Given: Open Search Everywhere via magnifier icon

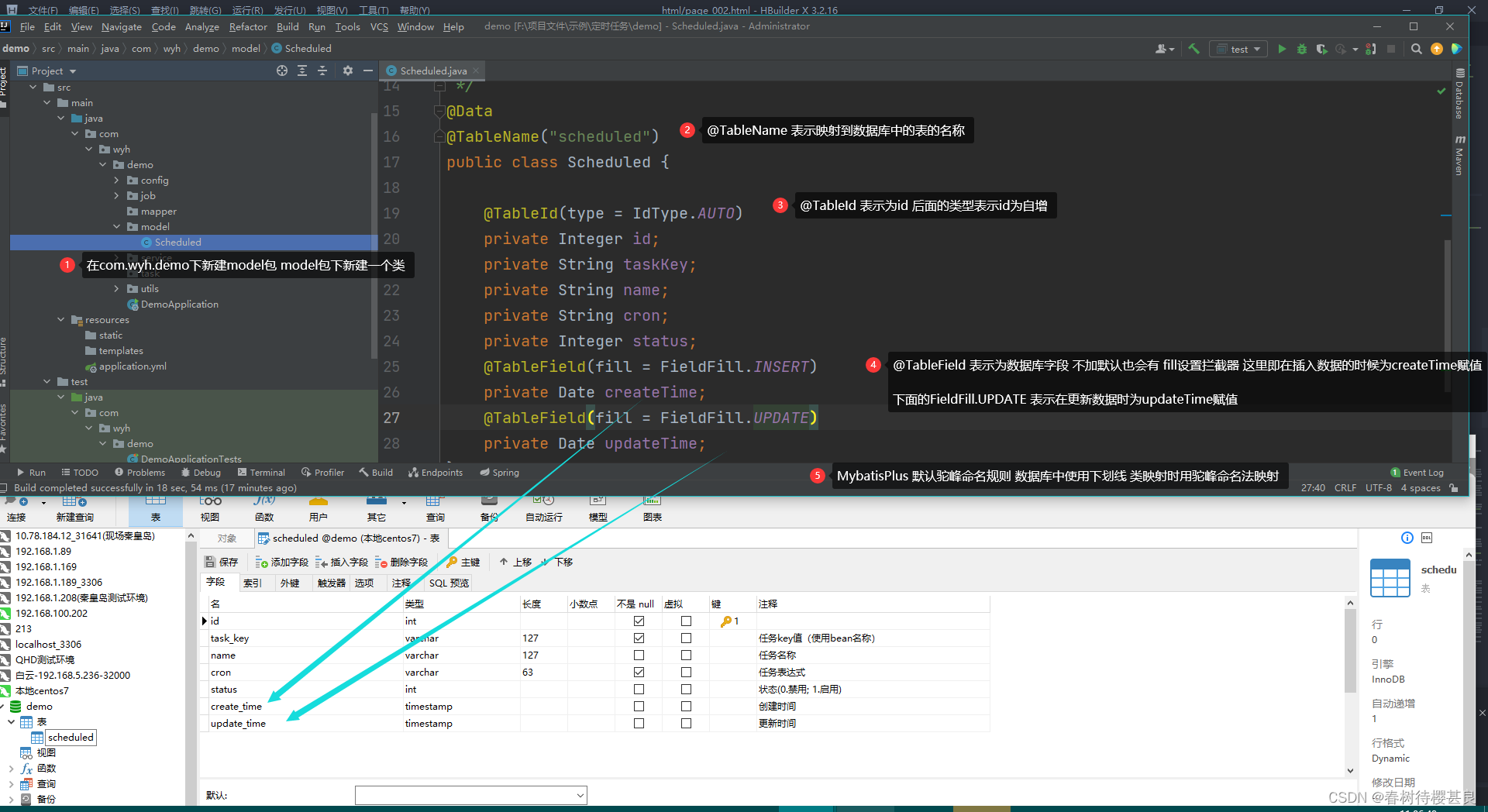Looking at the screenshot, I should click(1416, 48).
